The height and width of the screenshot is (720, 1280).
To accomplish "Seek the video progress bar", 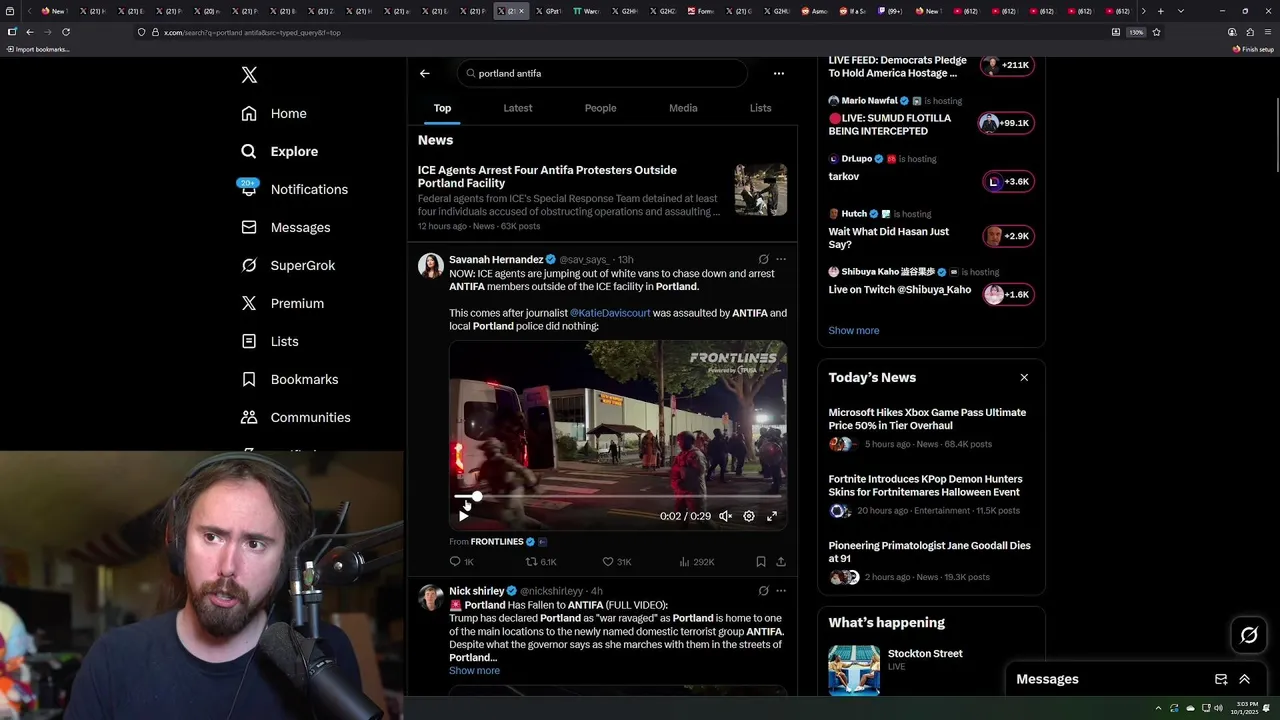I will (x=618, y=496).
